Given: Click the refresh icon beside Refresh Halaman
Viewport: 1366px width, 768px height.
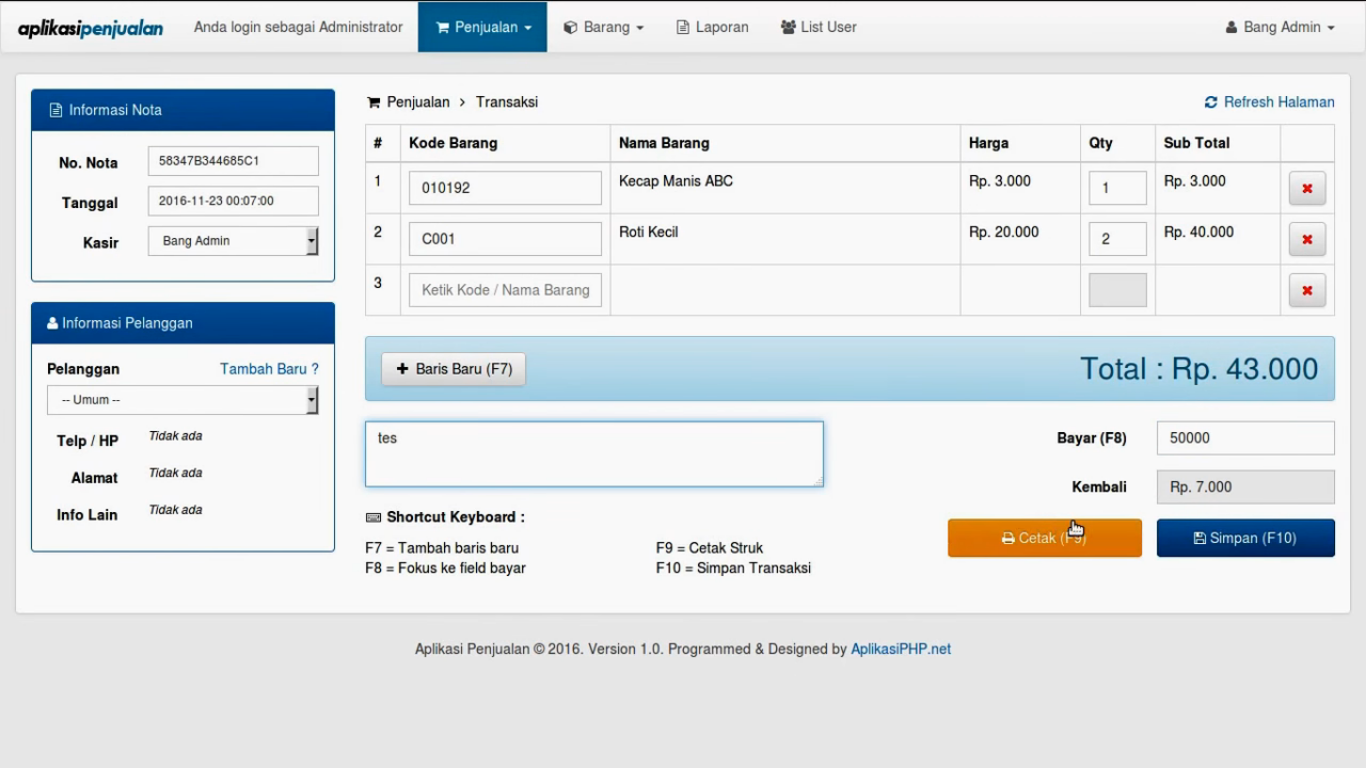Looking at the screenshot, I should [x=1211, y=102].
